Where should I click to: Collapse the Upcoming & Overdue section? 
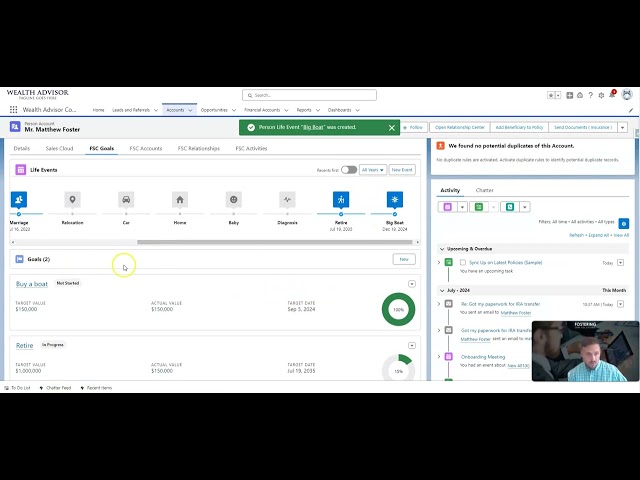point(442,249)
